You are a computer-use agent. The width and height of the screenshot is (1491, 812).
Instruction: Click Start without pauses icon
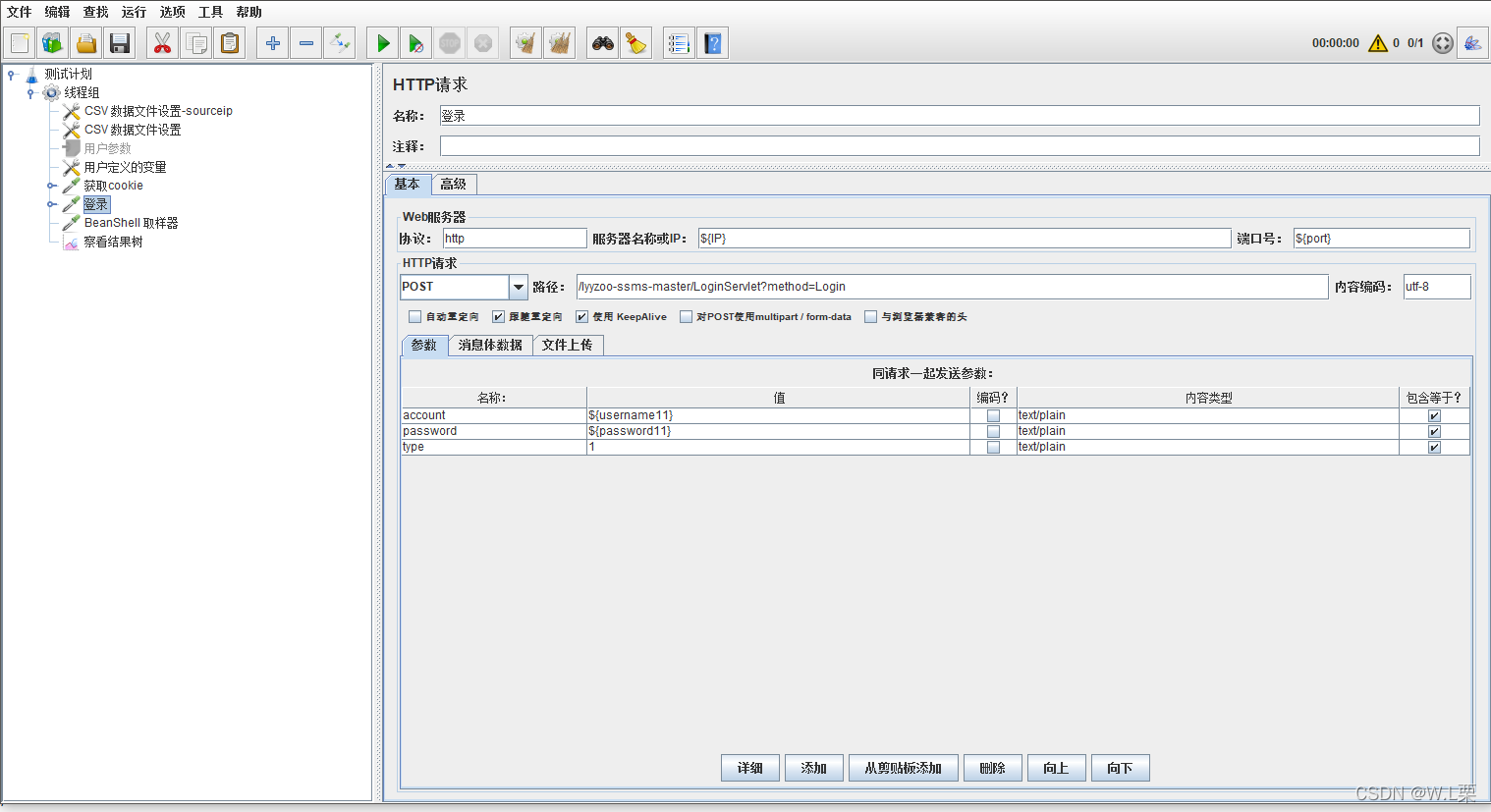[x=416, y=43]
